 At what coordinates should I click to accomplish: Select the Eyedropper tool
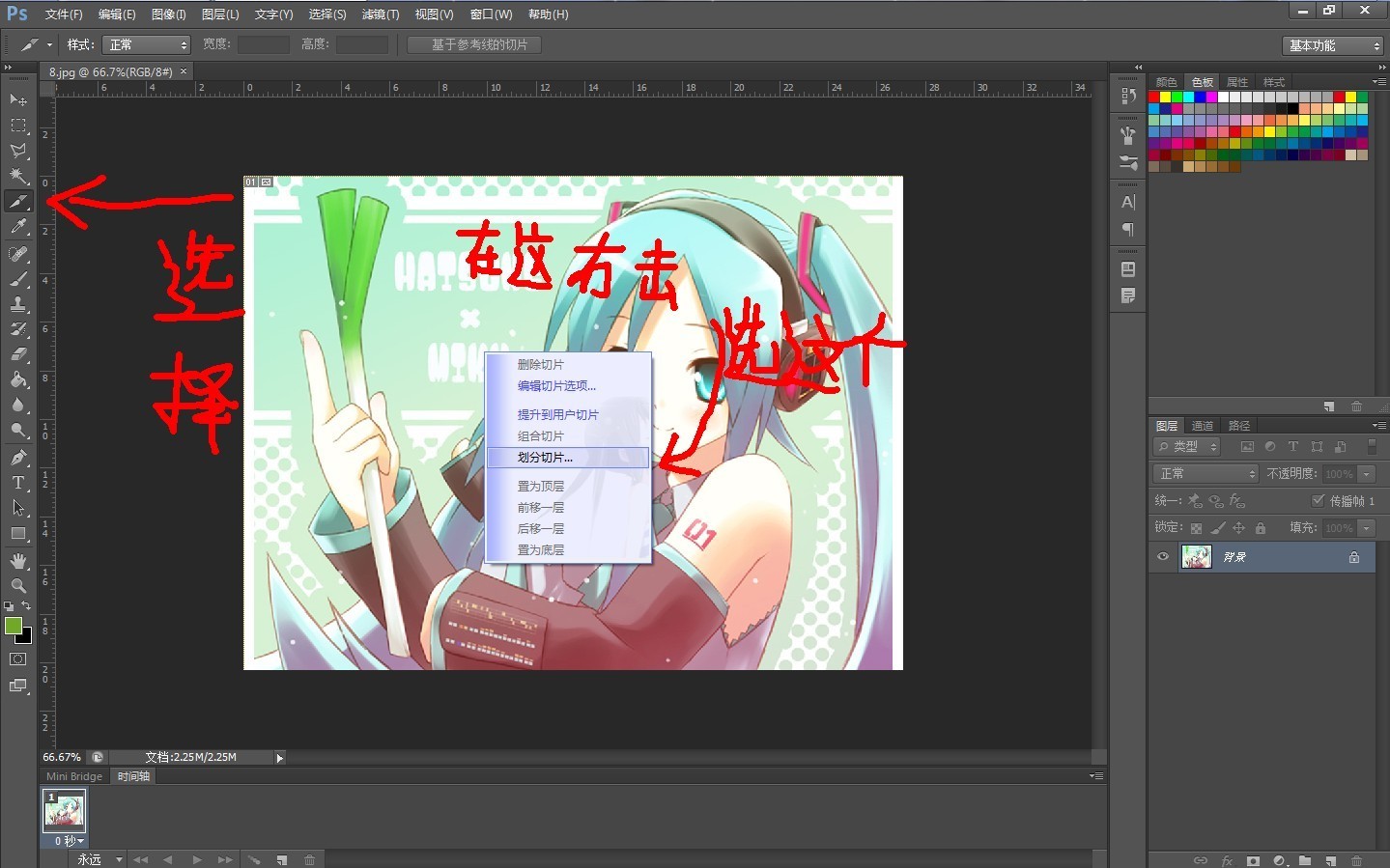[18, 227]
